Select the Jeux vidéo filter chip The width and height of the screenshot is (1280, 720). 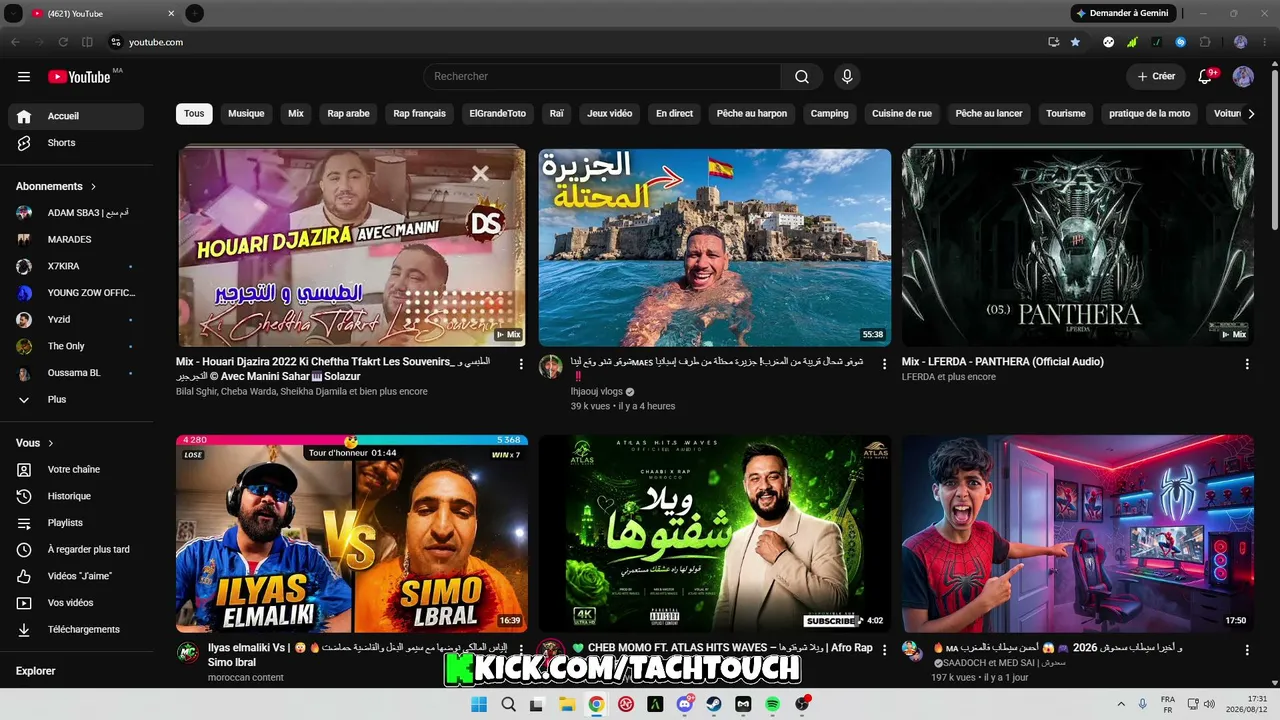click(x=610, y=114)
